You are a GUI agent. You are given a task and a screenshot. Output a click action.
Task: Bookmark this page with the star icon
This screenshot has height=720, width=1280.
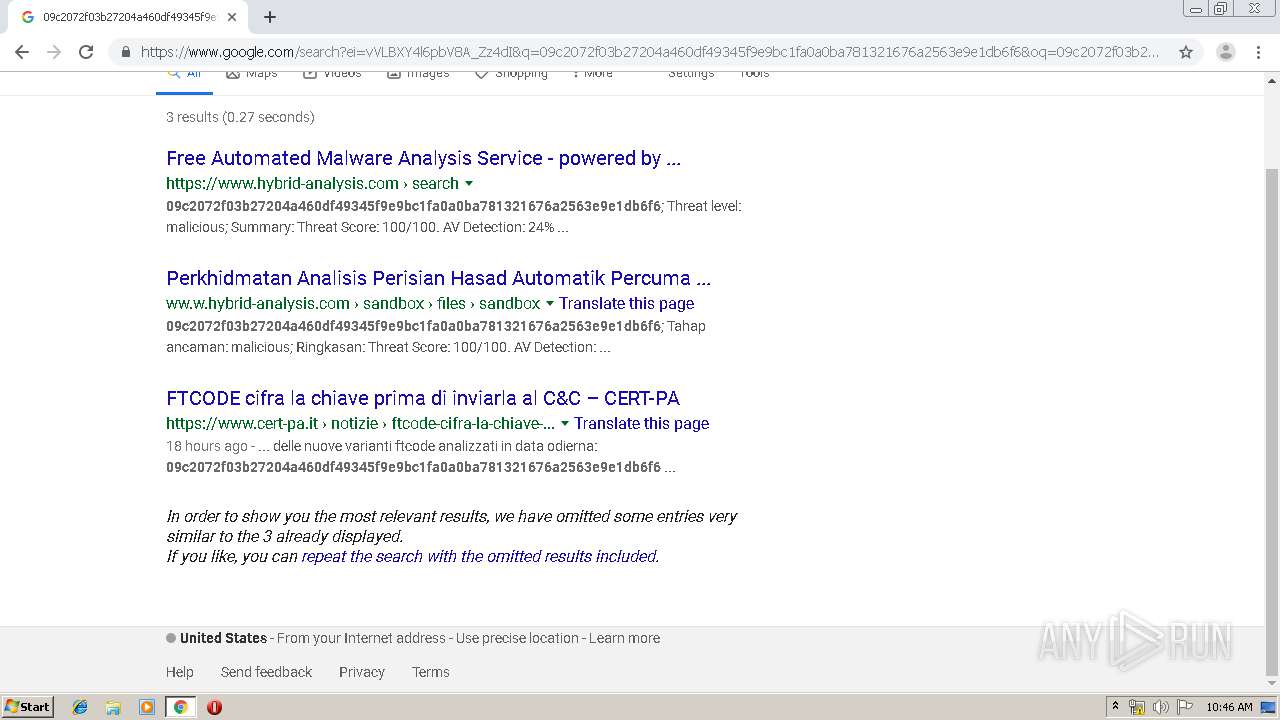(x=1186, y=52)
